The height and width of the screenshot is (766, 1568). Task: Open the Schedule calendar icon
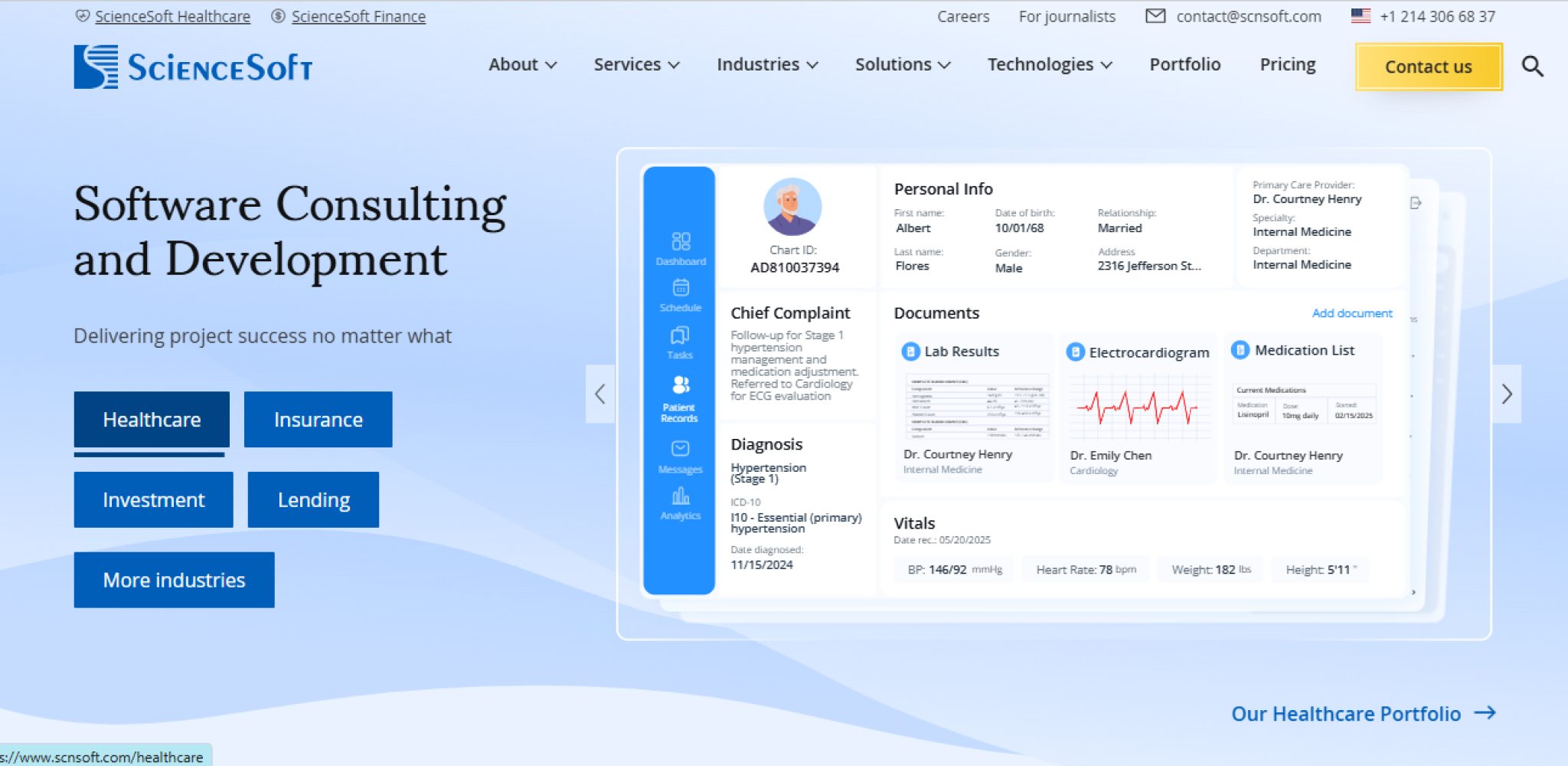tap(681, 287)
